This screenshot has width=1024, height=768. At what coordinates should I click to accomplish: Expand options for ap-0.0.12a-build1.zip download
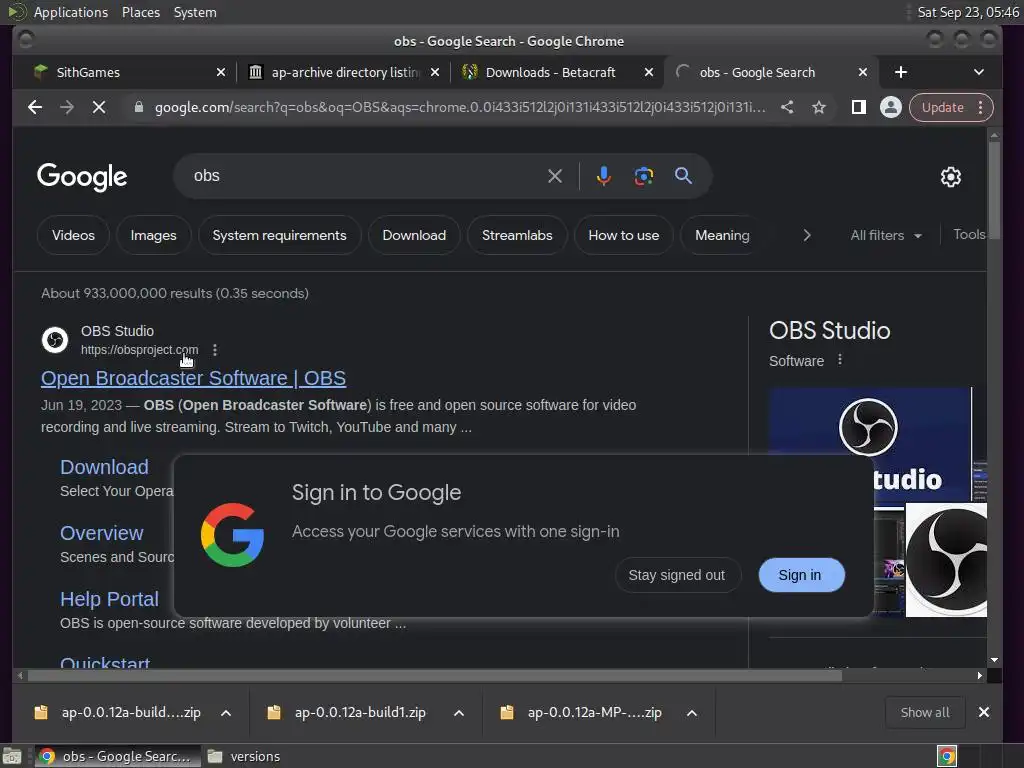click(x=459, y=713)
